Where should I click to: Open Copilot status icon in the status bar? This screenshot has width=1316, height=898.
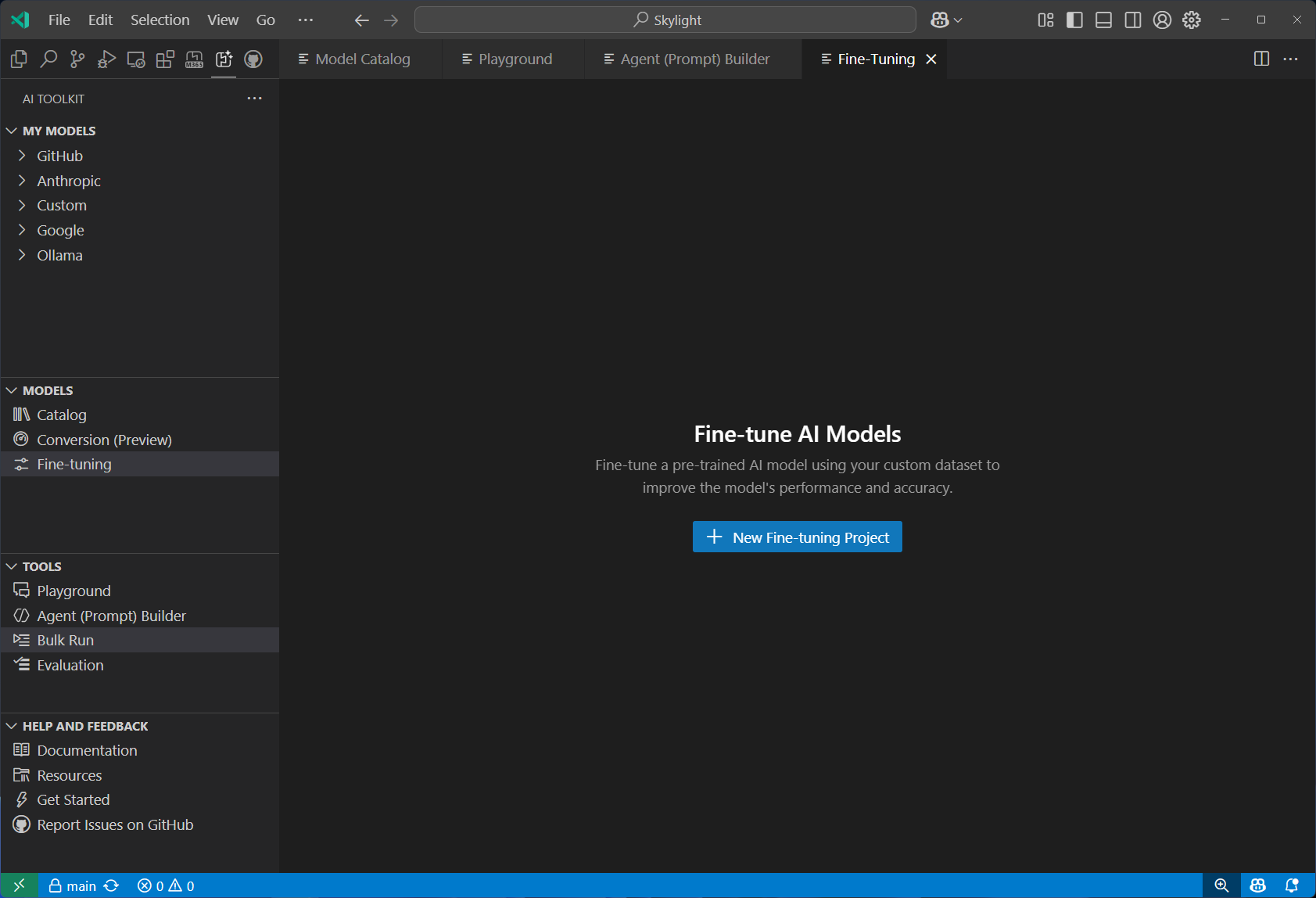(1257, 885)
